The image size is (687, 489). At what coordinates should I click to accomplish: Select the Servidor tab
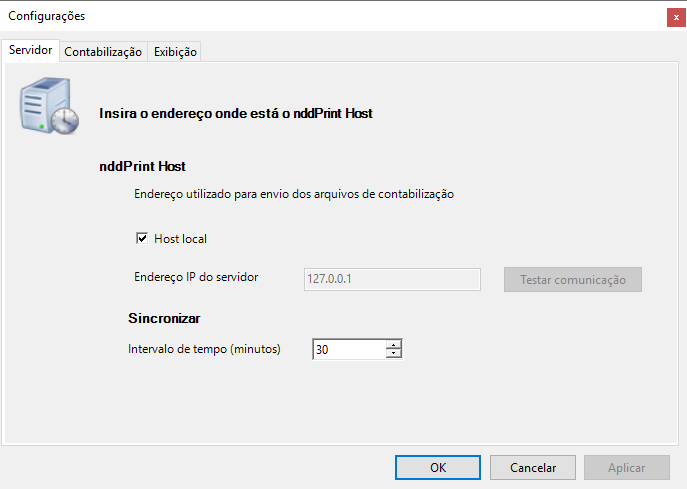30,50
